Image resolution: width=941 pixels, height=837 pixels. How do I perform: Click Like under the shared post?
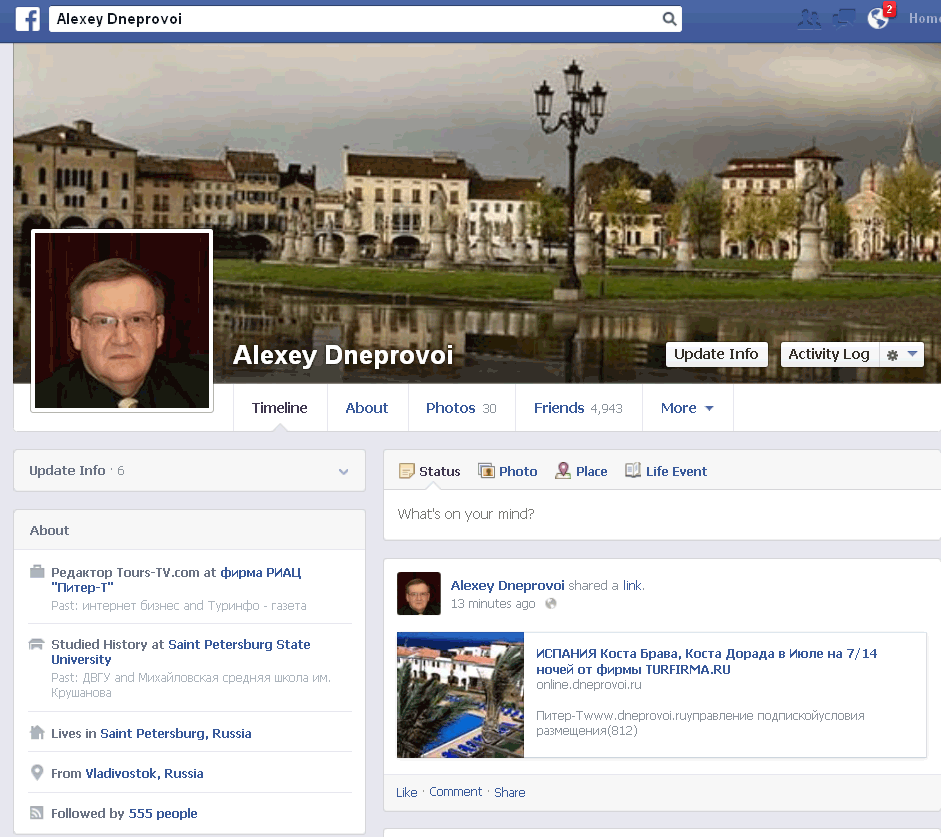[x=407, y=792]
